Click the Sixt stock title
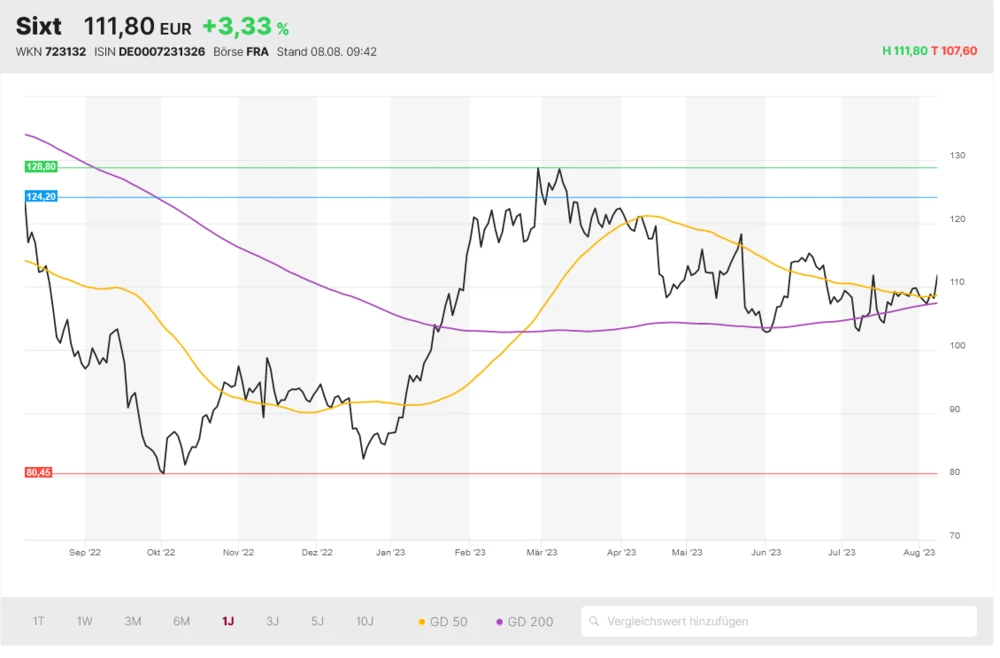The height and width of the screenshot is (658, 1000). (38, 26)
